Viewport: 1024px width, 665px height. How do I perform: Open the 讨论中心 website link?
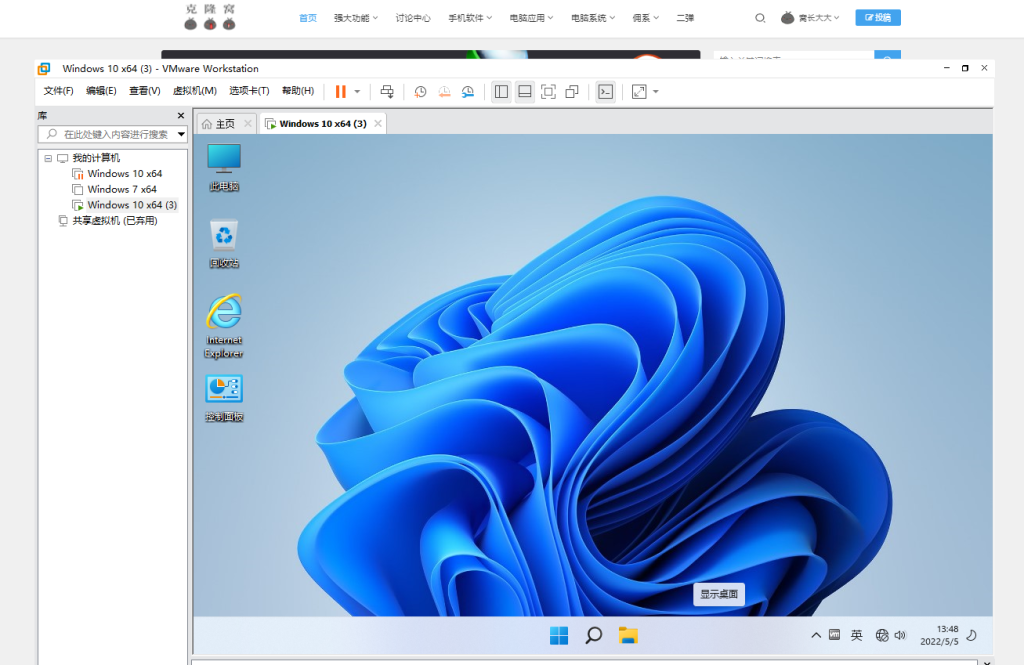[x=413, y=18]
